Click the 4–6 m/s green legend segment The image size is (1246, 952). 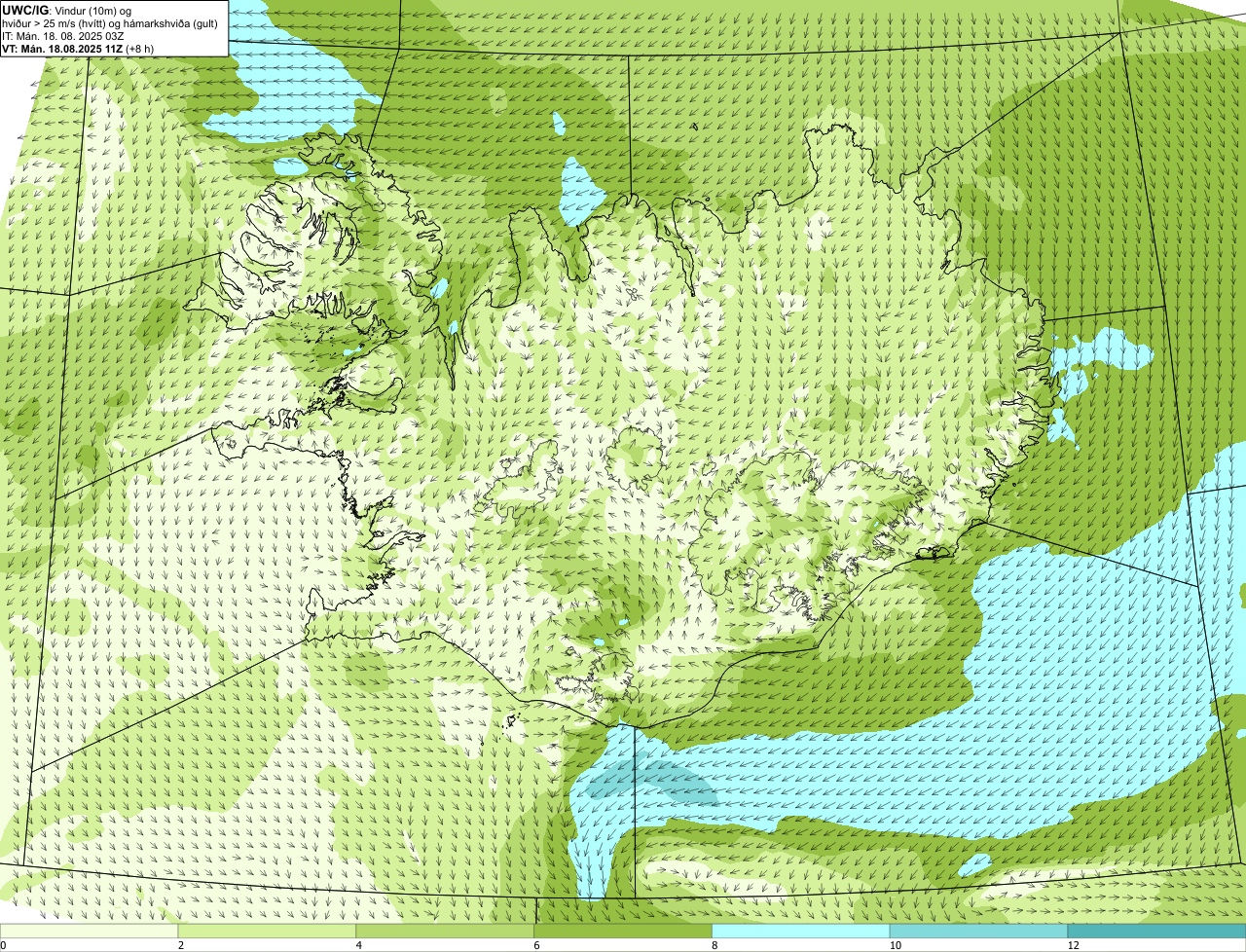(446, 932)
